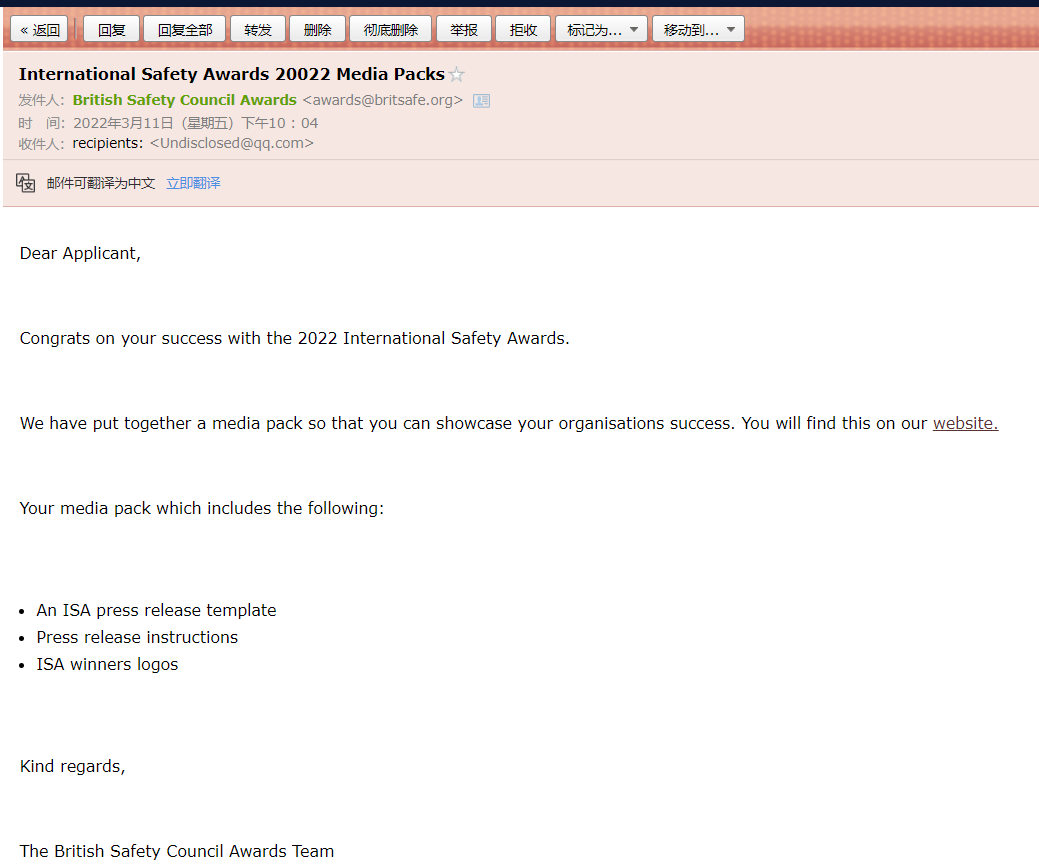1039x866 pixels.
Task: Click sender name British Safety Council Awards
Action: pyautogui.click(x=184, y=100)
